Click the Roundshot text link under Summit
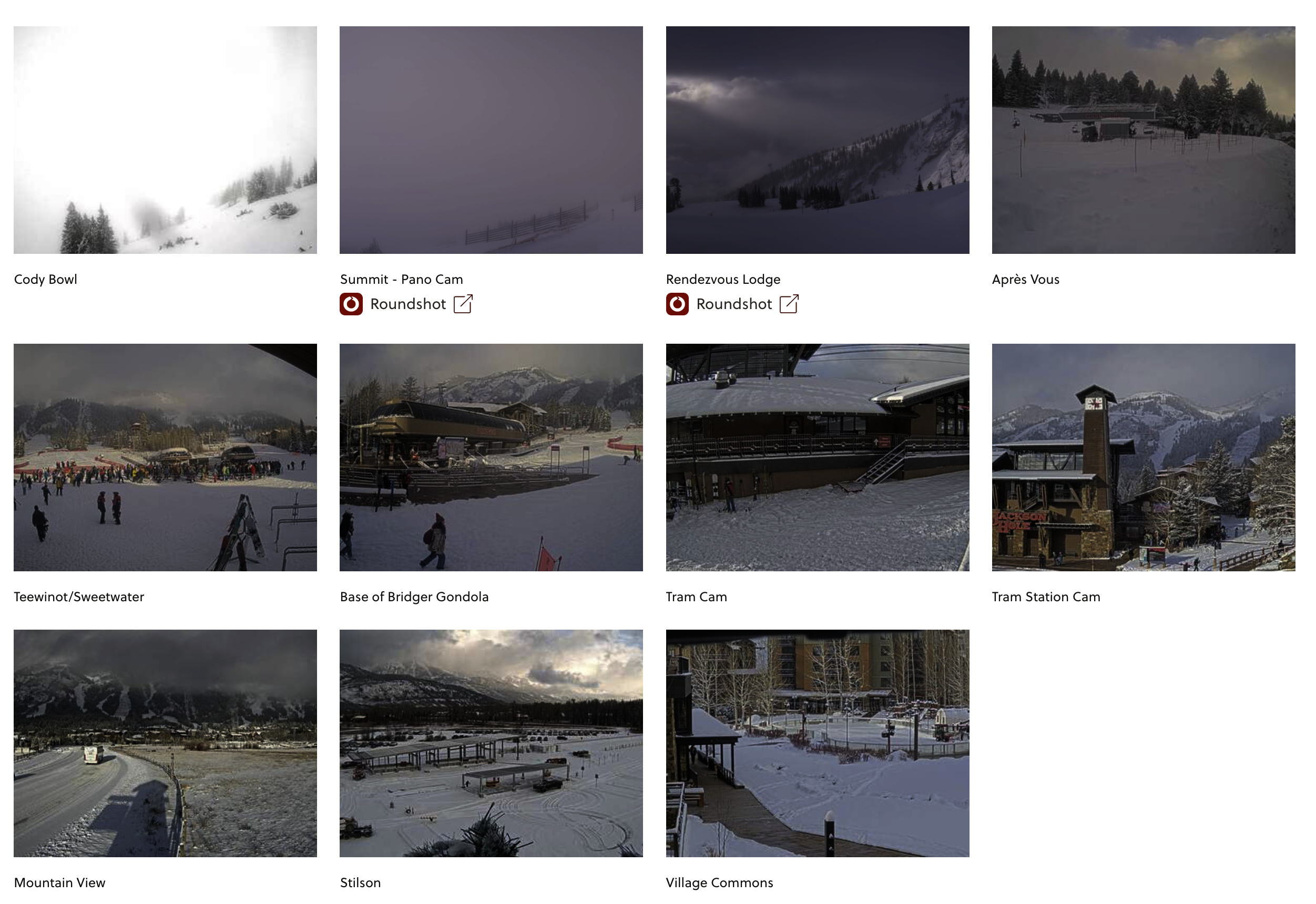Image resolution: width=1316 pixels, height=904 pixels. point(408,304)
